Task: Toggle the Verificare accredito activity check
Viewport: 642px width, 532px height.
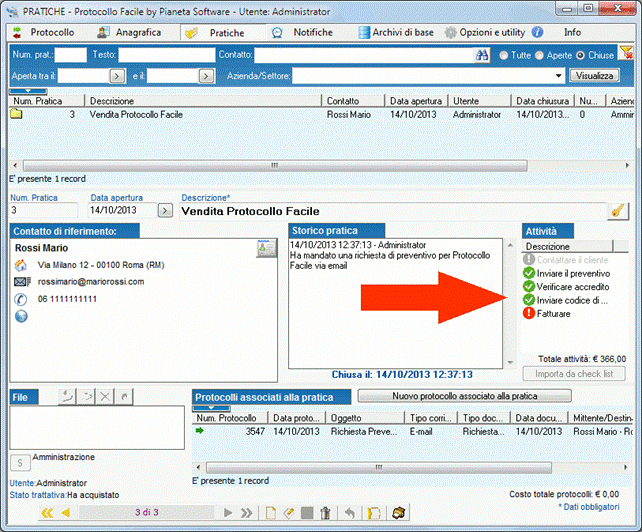Action: 529,286
